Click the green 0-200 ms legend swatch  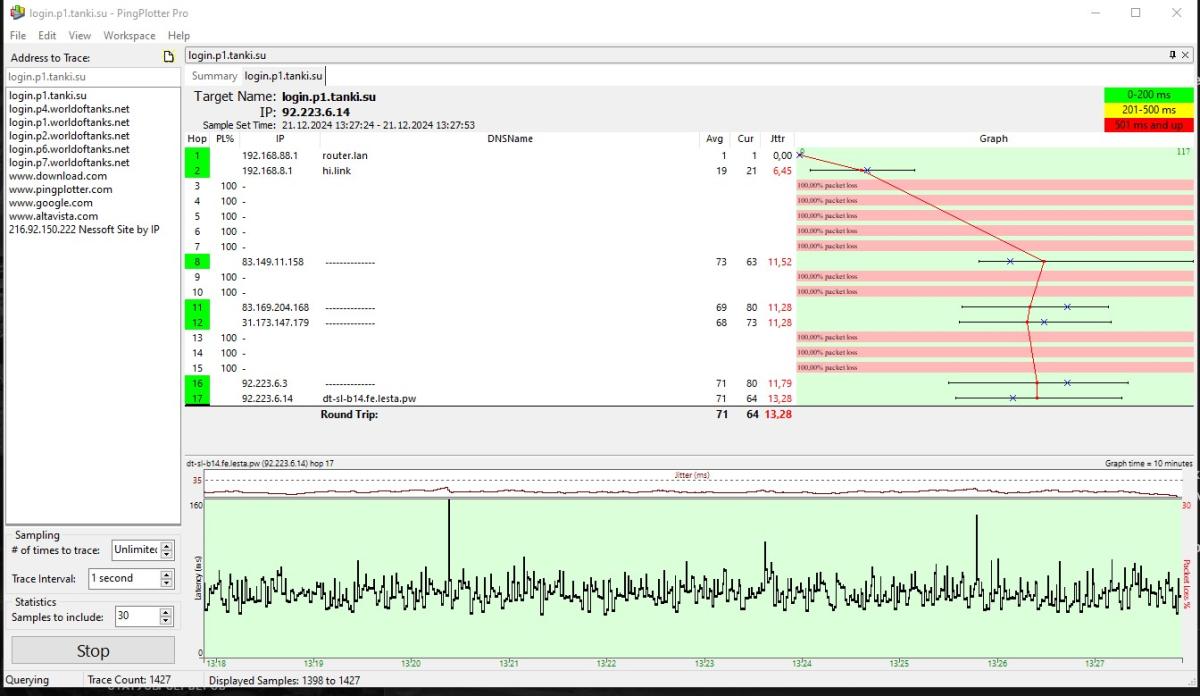pyautogui.click(x=1148, y=95)
